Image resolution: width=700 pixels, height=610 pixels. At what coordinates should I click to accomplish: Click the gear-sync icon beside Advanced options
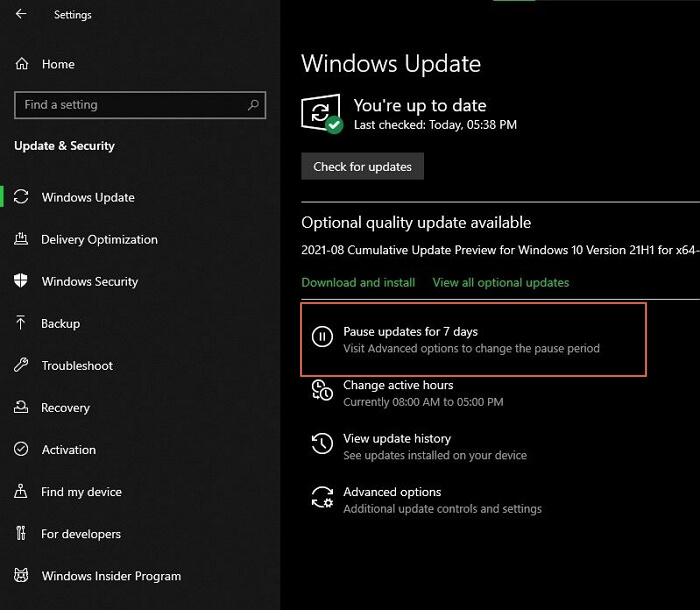pos(322,497)
